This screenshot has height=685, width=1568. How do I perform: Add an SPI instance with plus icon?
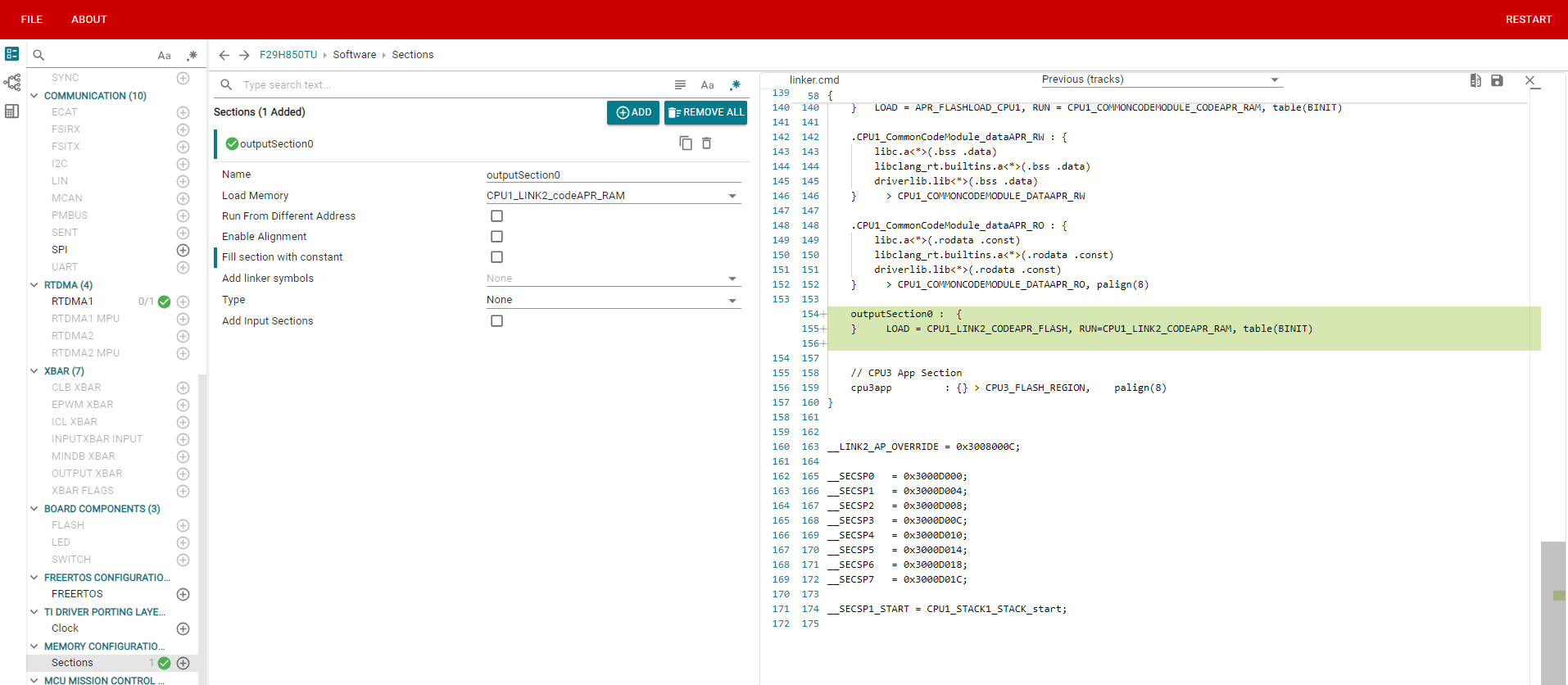coord(184,250)
